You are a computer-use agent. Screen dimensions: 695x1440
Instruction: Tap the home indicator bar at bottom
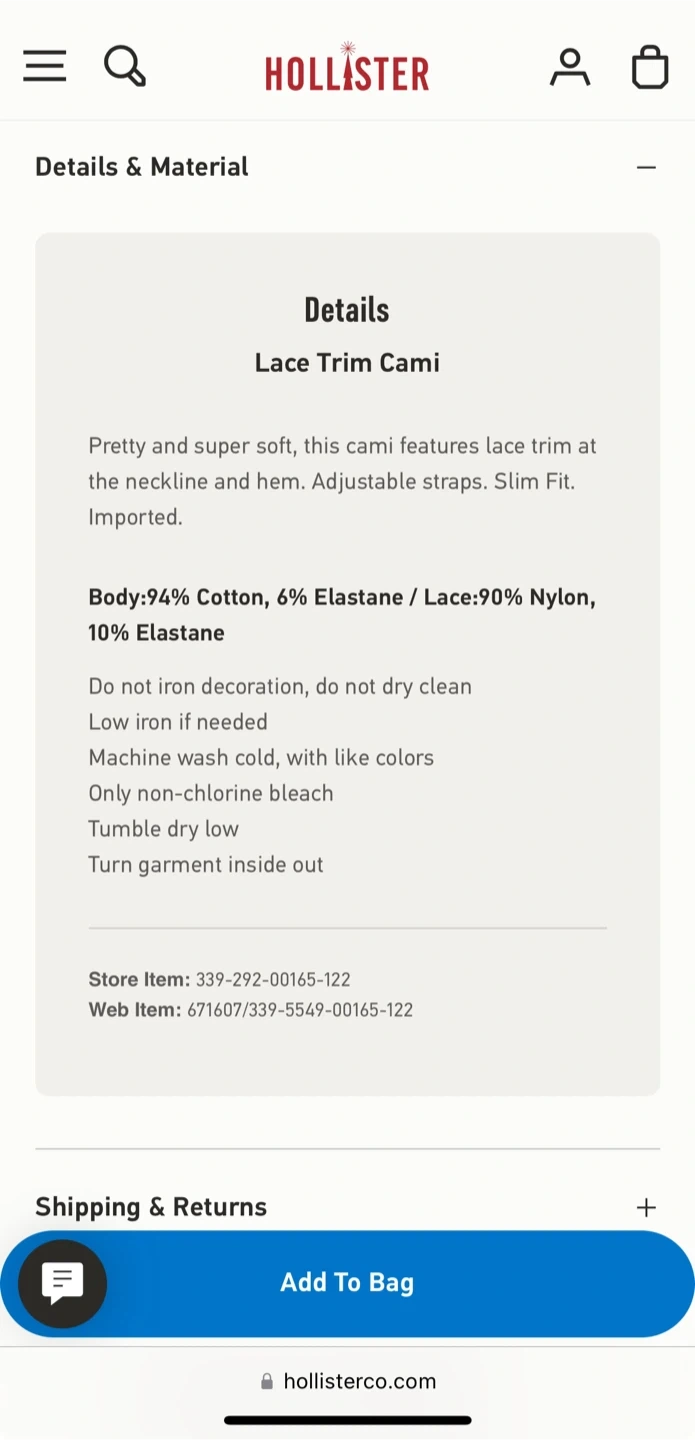[x=347, y=1420]
